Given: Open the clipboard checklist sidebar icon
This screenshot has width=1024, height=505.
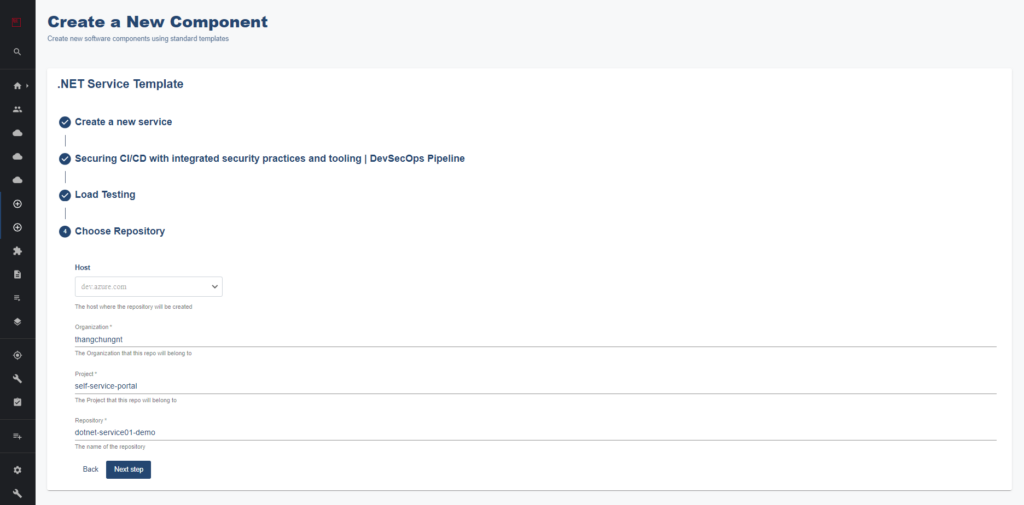Looking at the screenshot, I should coord(17,402).
